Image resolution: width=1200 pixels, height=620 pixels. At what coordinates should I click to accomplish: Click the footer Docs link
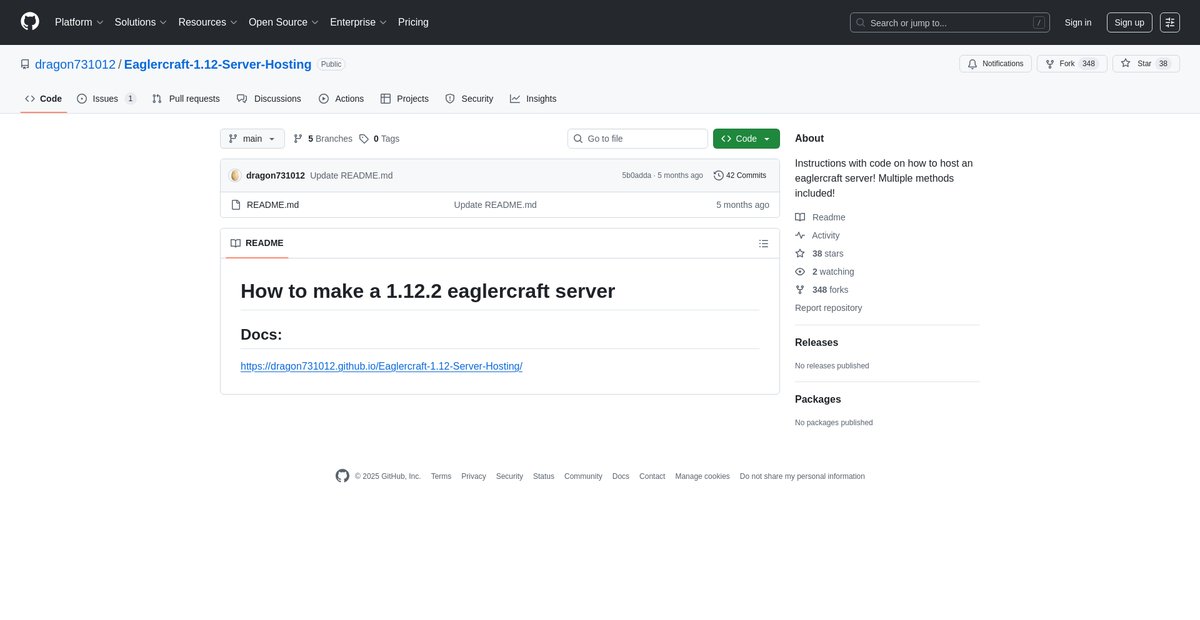point(621,476)
